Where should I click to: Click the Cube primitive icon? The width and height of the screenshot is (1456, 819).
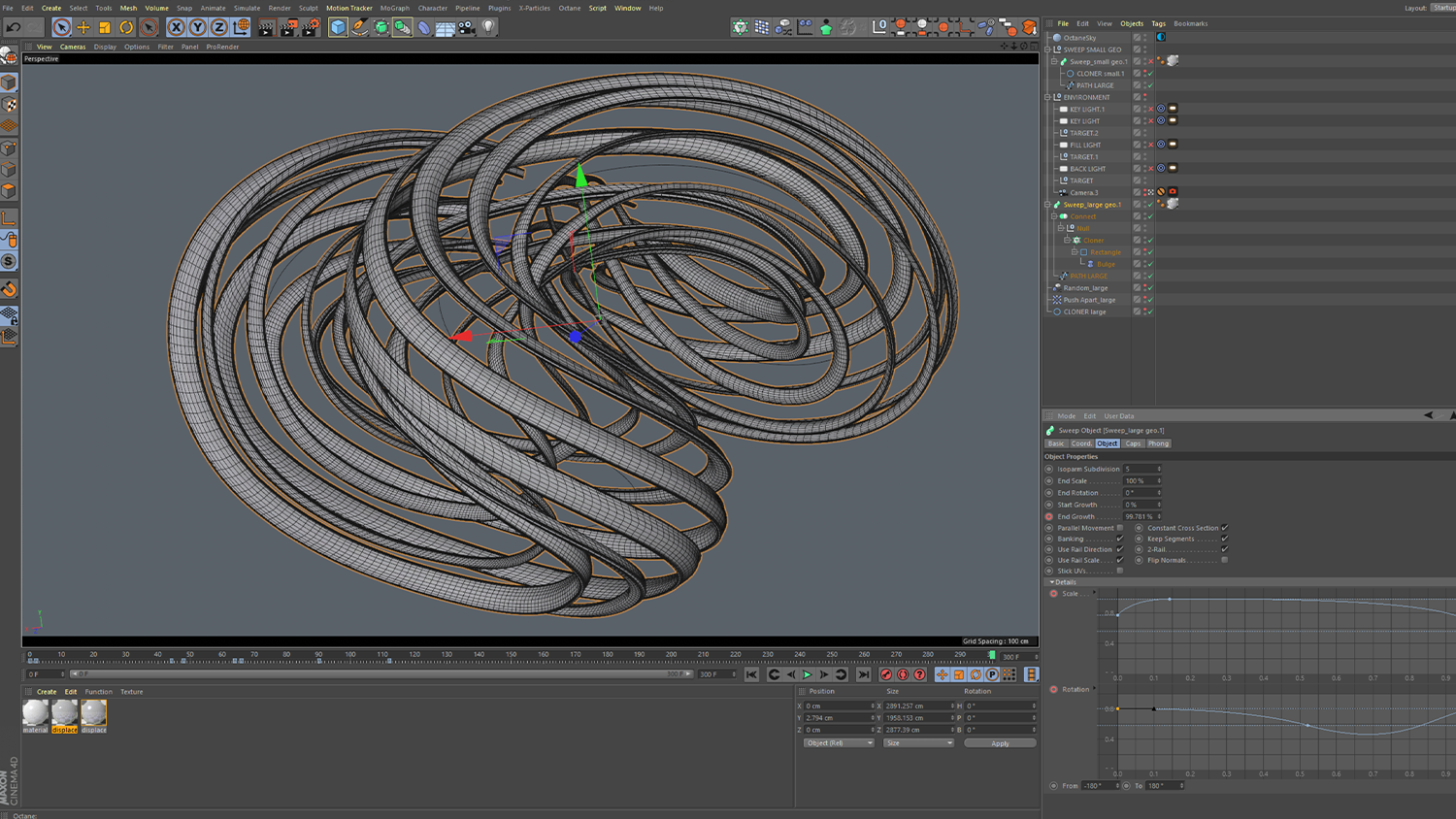click(x=338, y=28)
